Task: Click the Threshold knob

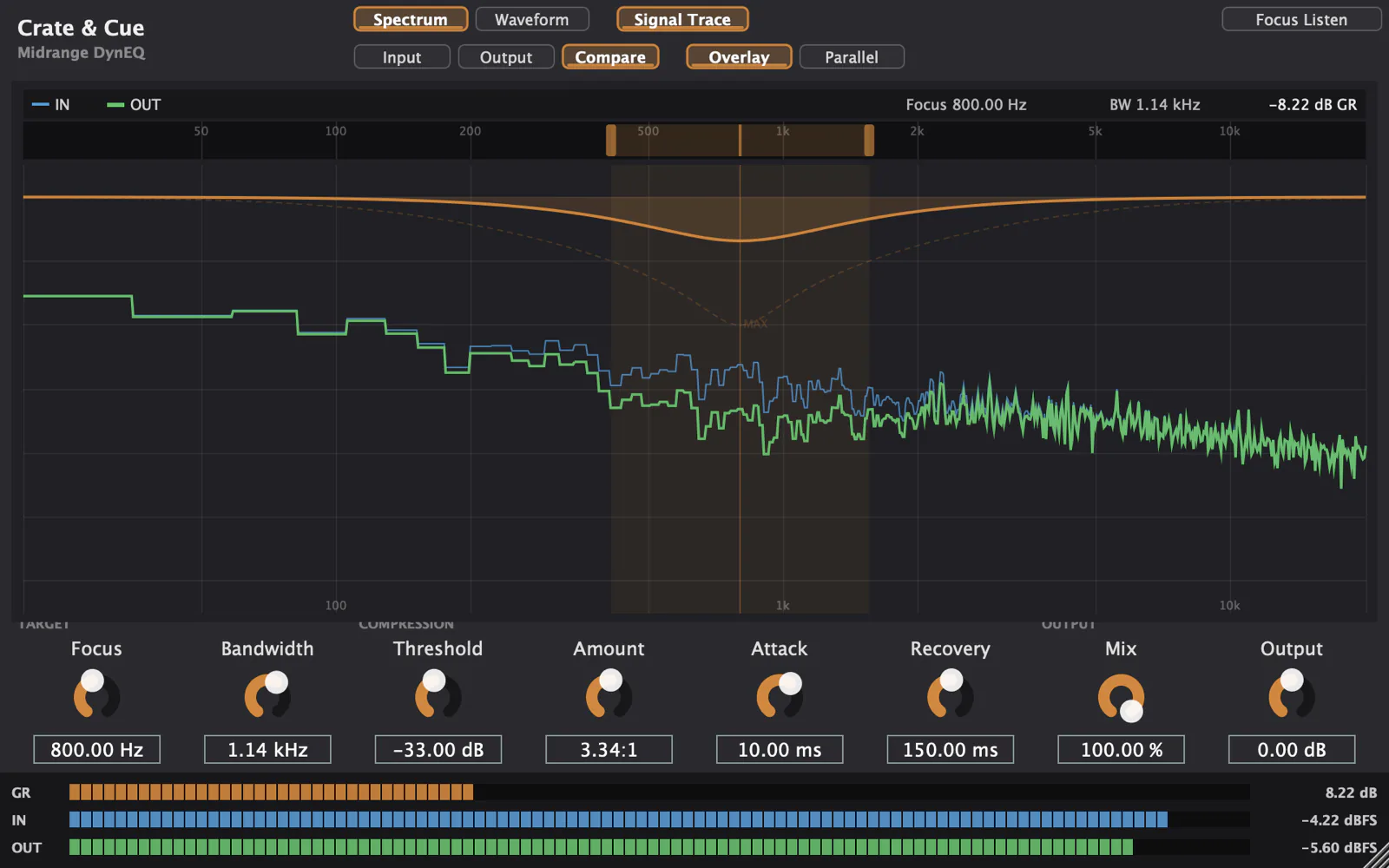Action: [438, 695]
